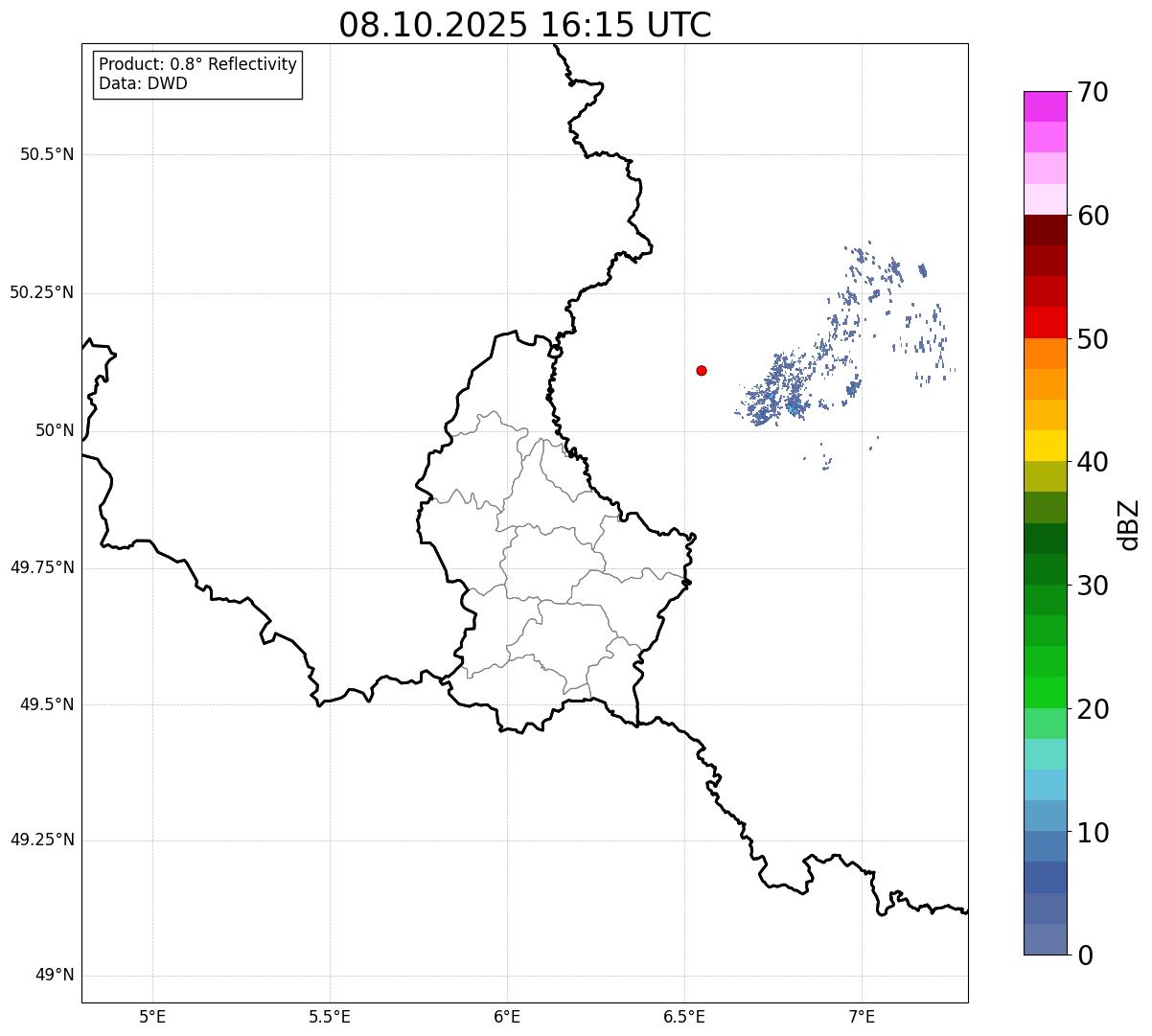Click the 20 label on the colorbar
1152x1036 pixels.
pyautogui.click(x=1094, y=709)
